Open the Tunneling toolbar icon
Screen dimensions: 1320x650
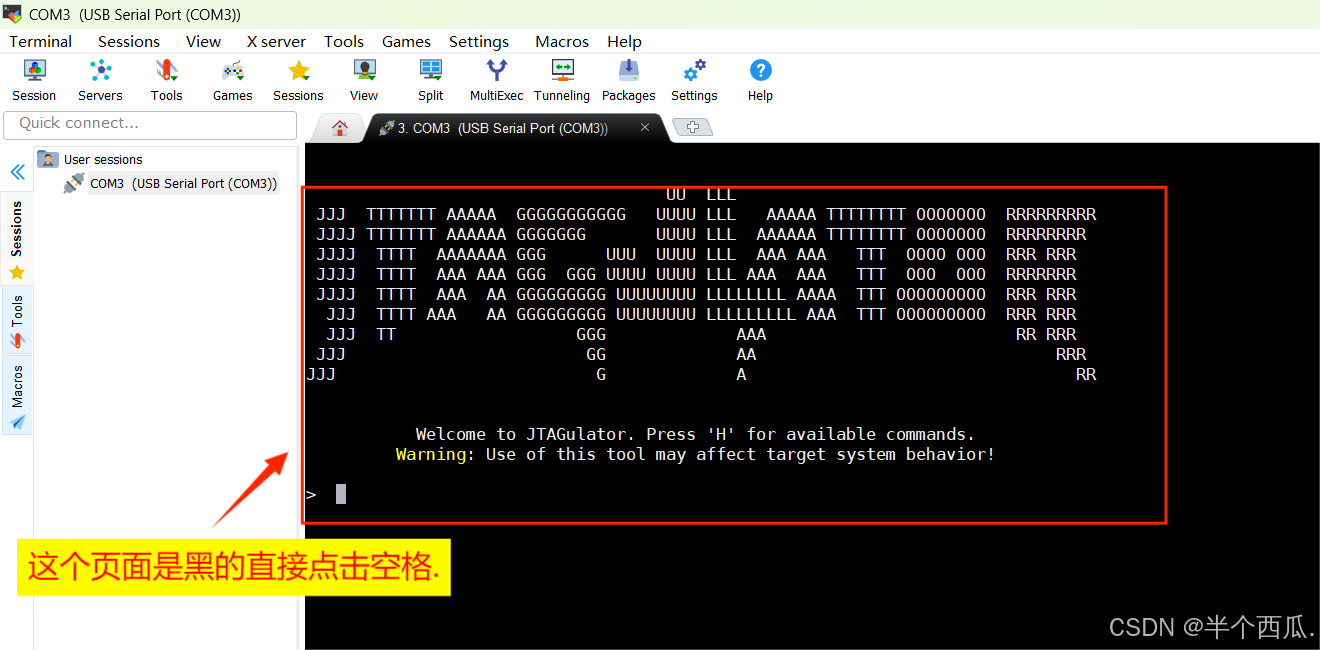[x=562, y=80]
